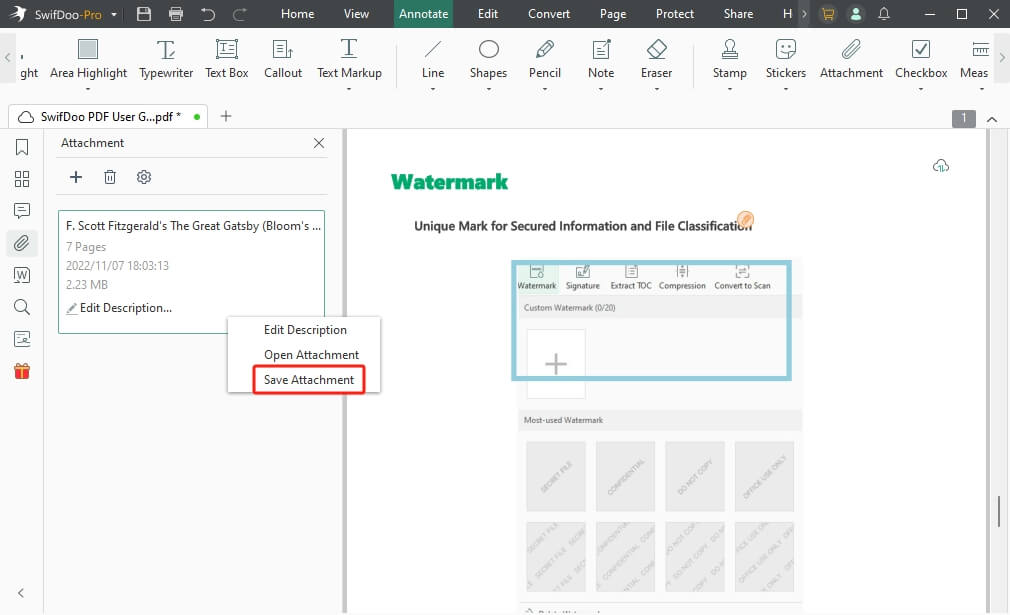The height and width of the screenshot is (615, 1010).
Task: Select the Text Markup tool
Action: pos(348,59)
